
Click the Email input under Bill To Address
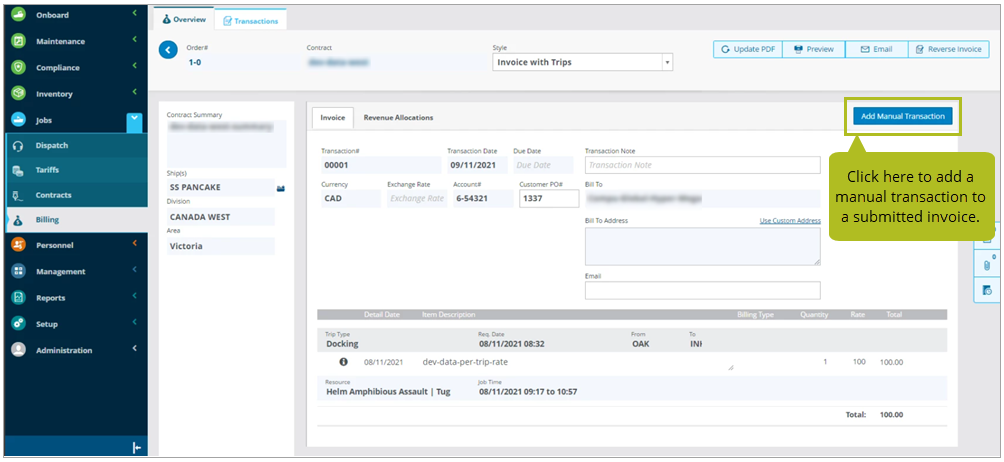(x=702, y=291)
